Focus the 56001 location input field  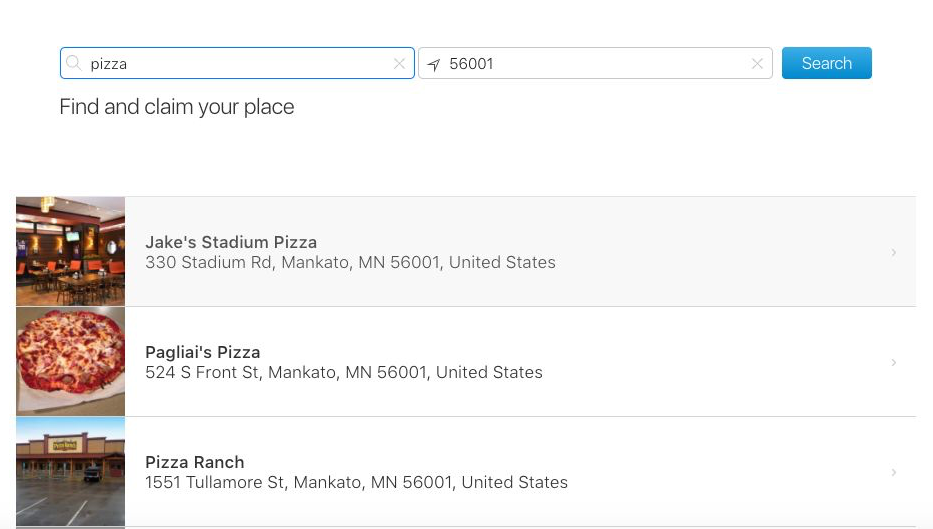pyautogui.click(x=595, y=63)
